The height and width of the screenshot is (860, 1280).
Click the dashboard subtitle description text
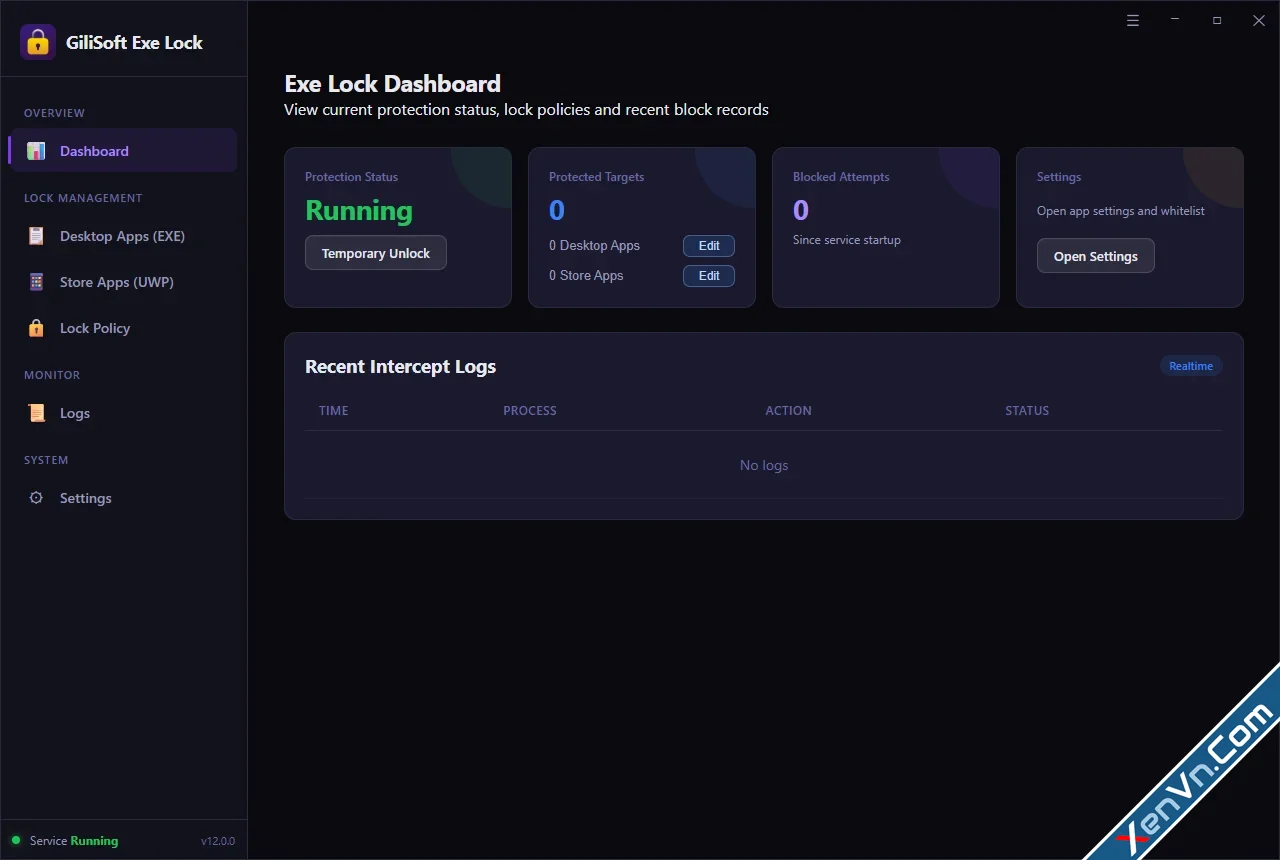pyautogui.click(x=527, y=110)
